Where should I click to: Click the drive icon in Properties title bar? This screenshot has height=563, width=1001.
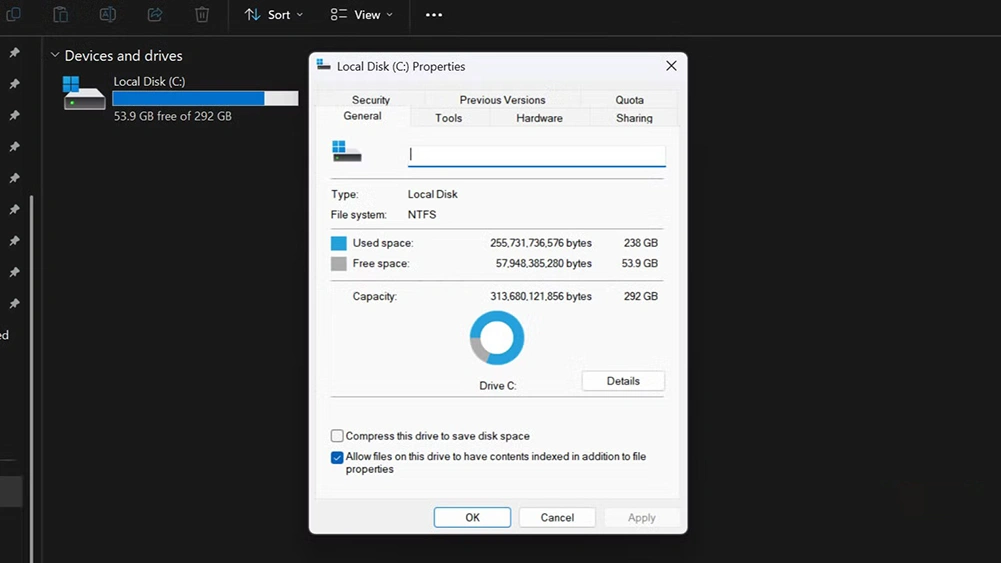(323, 66)
